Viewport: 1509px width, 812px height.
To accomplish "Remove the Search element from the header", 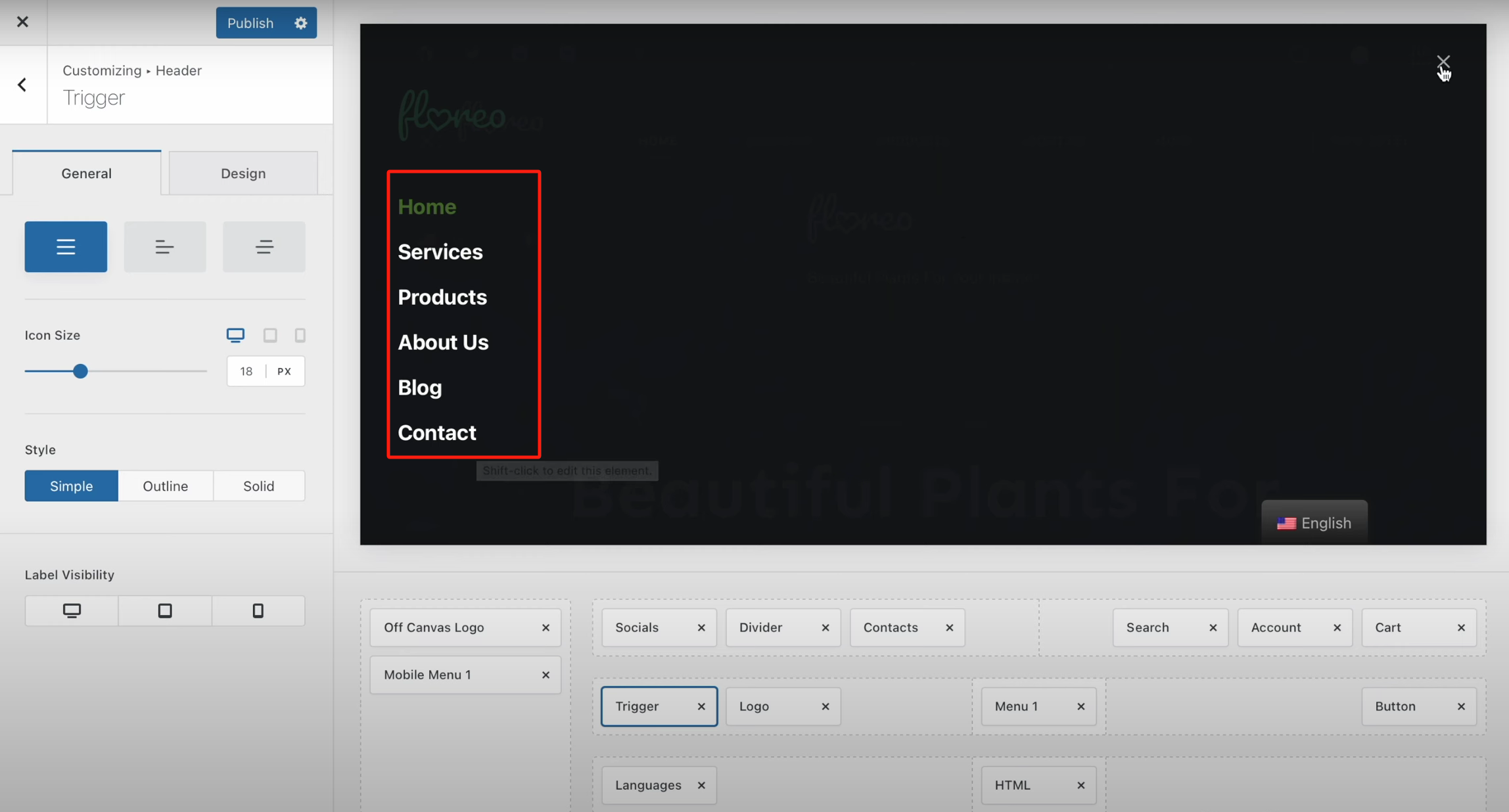I will point(1213,627).
